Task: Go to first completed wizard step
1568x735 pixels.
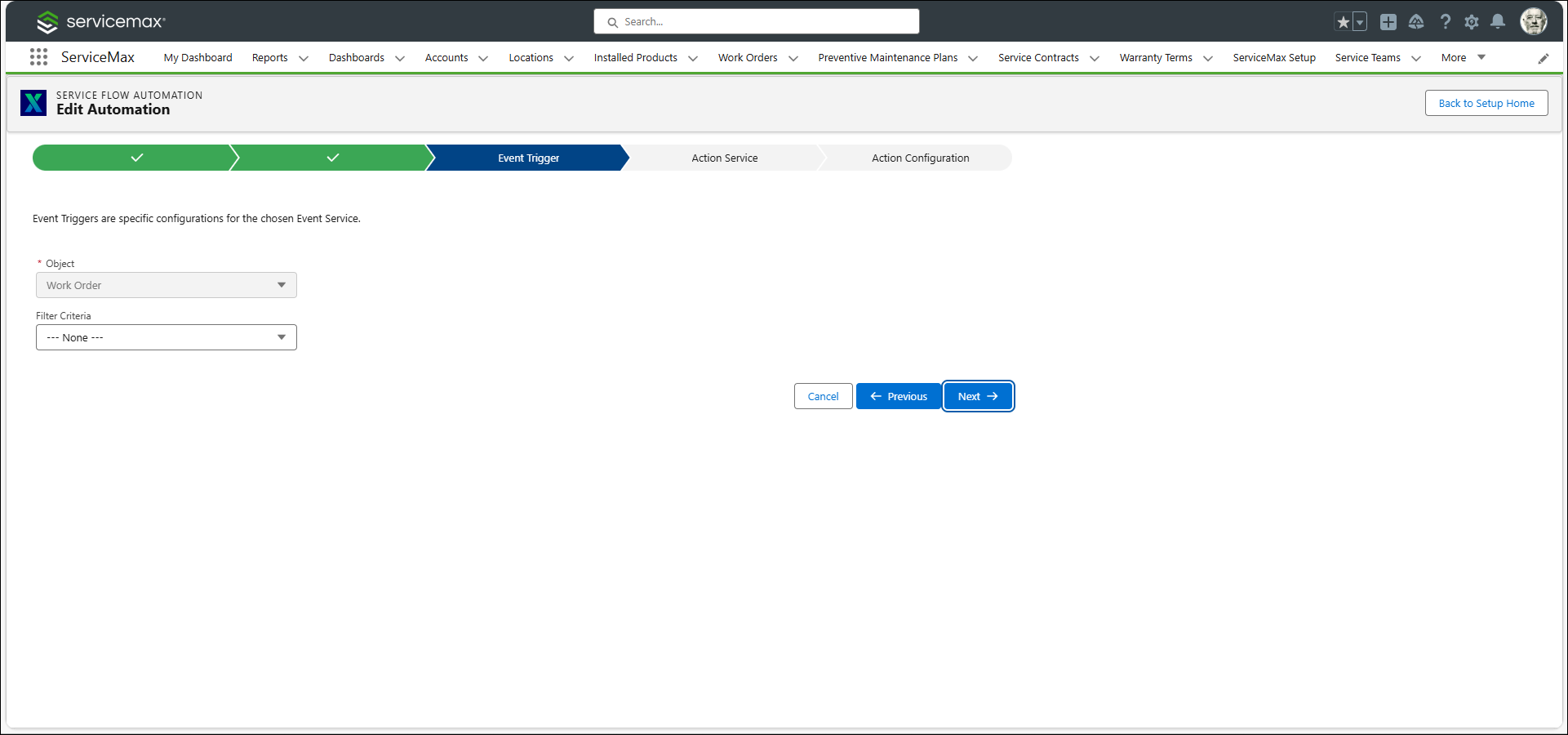Action: tap(135, 158)
